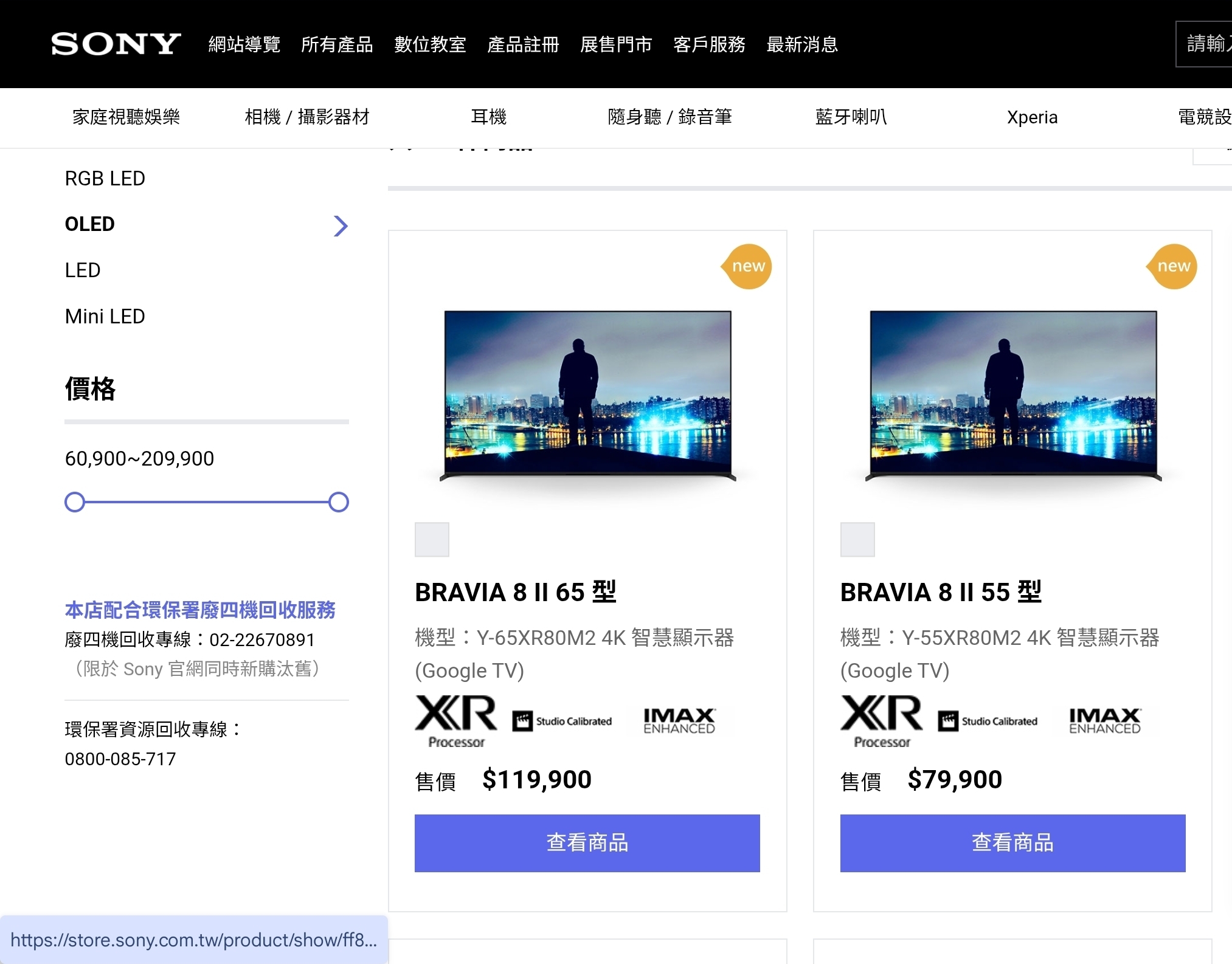Screen dimensions: 1232x964
Task: Click 查看商品 for BRAVIA 8 II 55 型
Action: pos(1013,843)
